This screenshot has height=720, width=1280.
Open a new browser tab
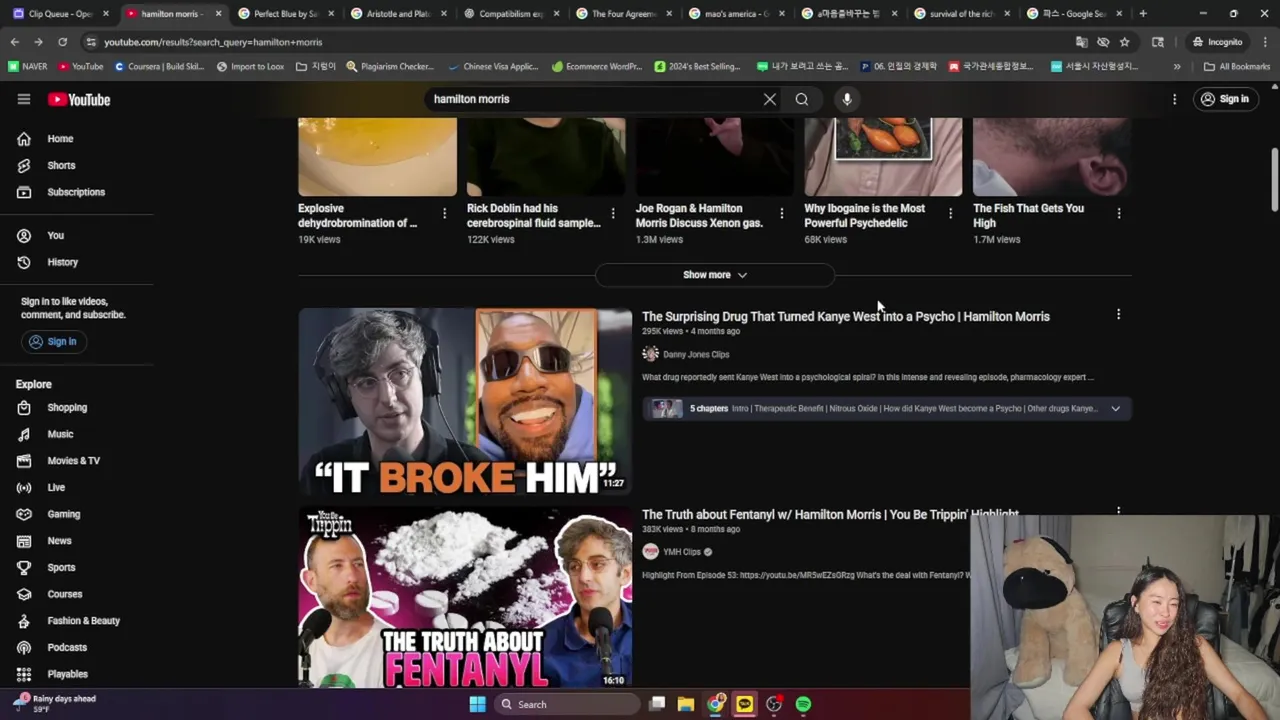[x=1143, y=14]
